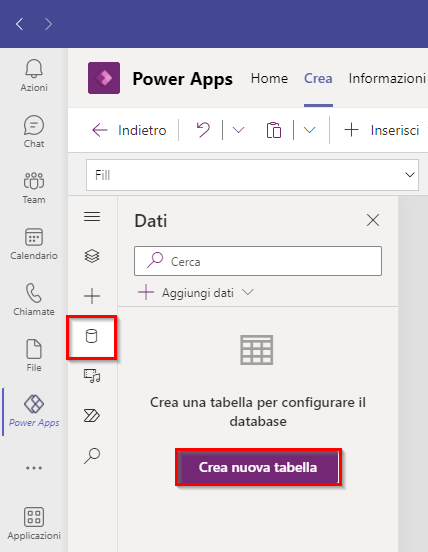
Task: Expand Aggiungi dati dropdown
Action: tap(196, 293)
